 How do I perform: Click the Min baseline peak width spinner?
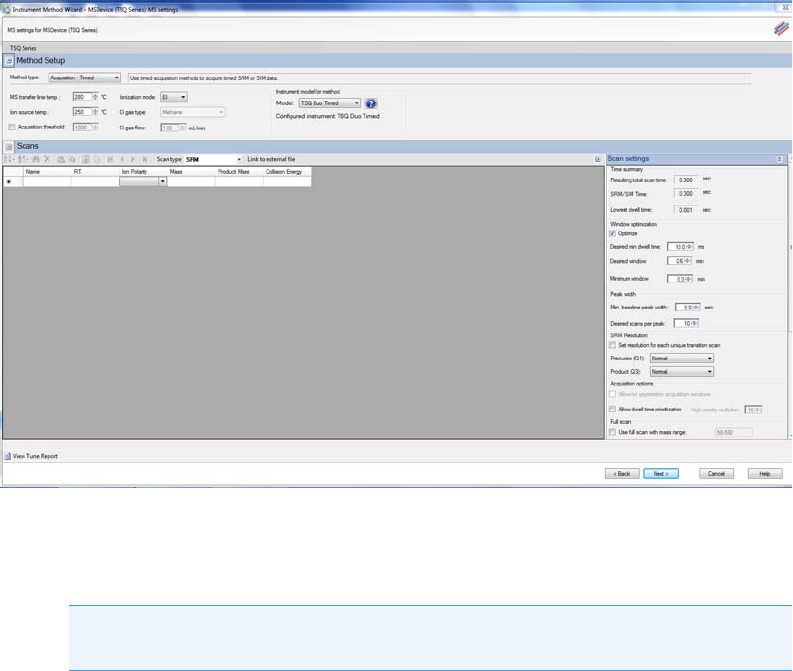click(x=696, y=307)
